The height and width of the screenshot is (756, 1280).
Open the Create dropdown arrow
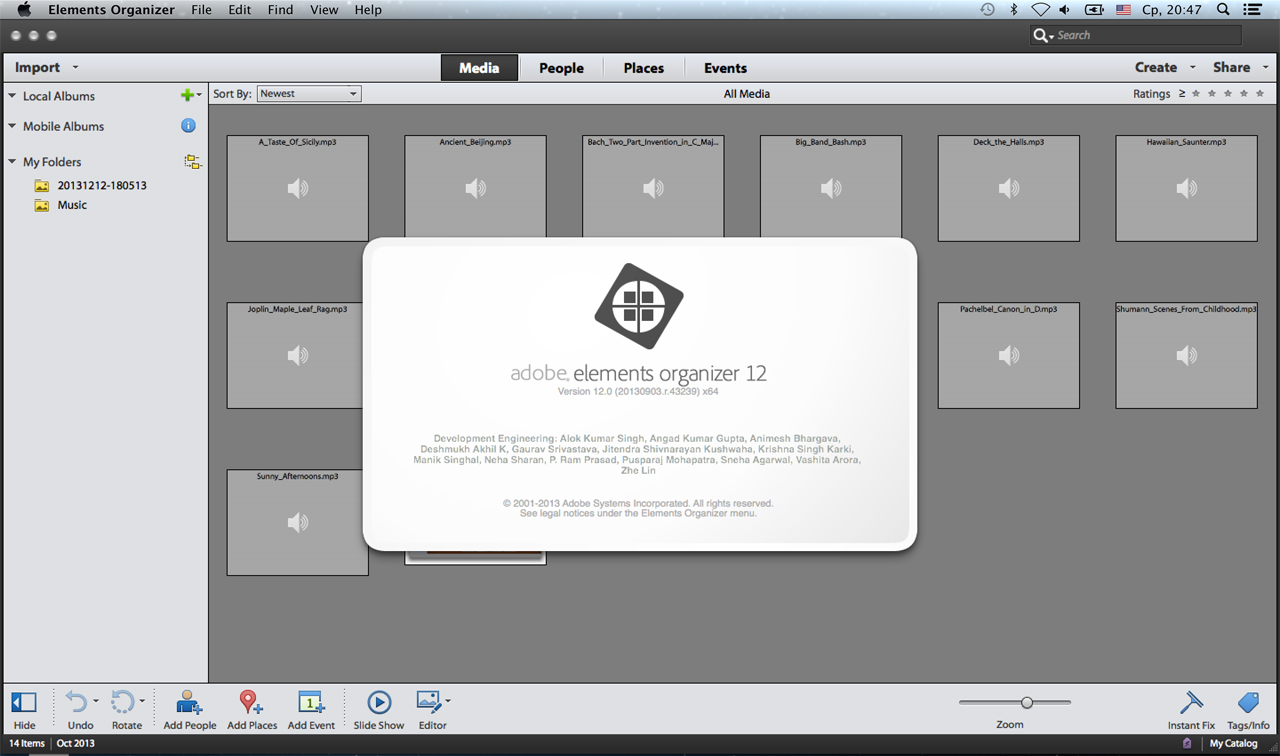pyautogui.click(x=1192, y=67)
